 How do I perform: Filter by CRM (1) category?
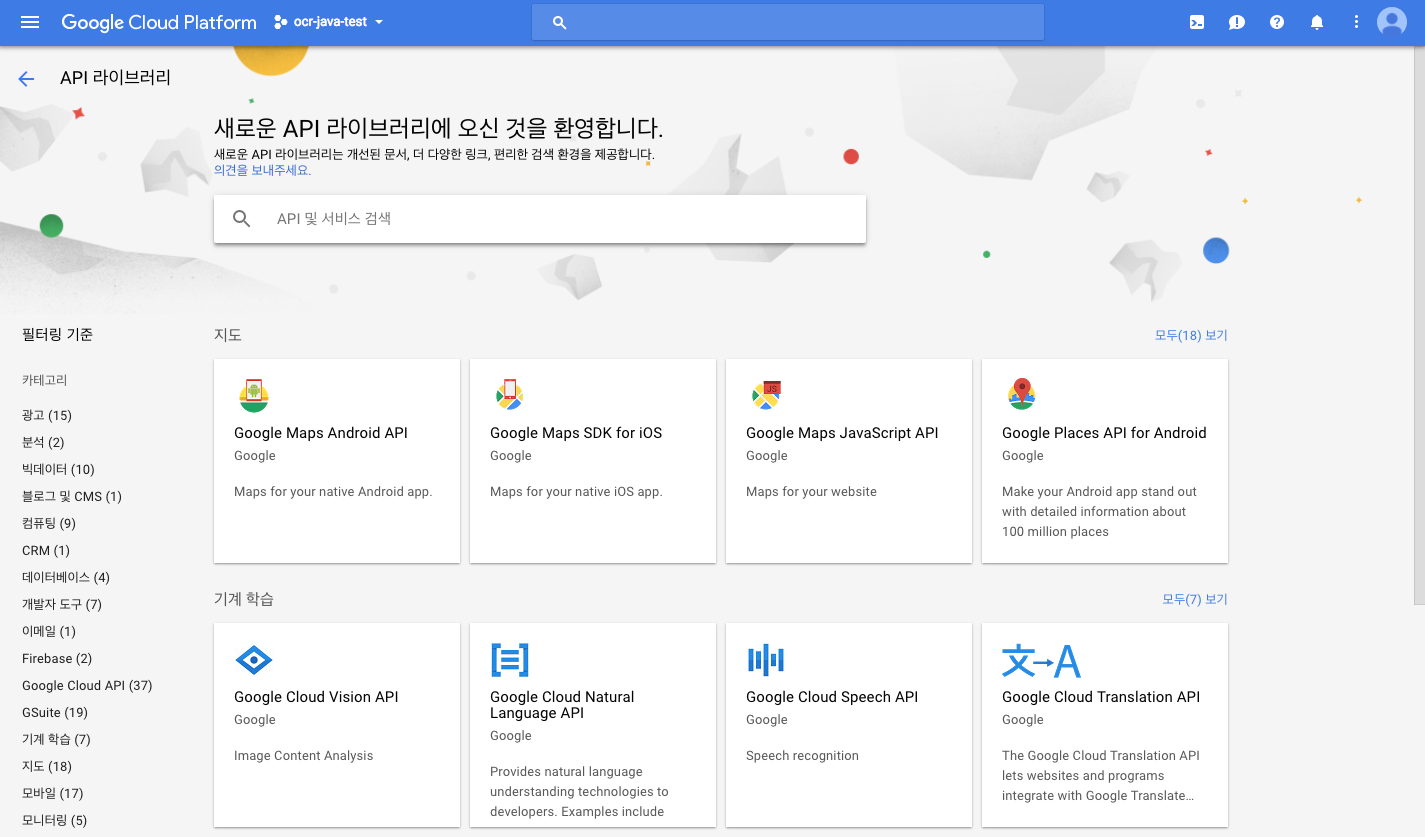point(46,550)
